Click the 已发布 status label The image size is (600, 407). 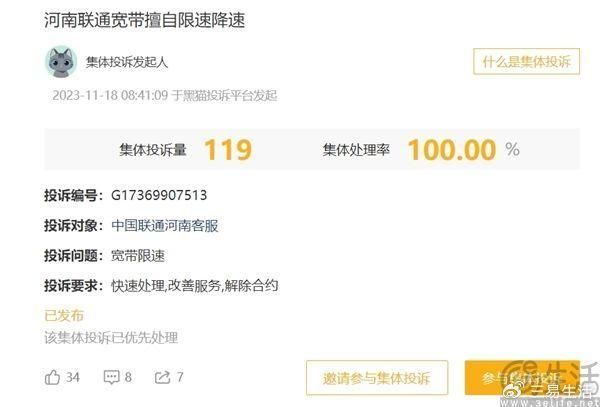click(64, 316)
